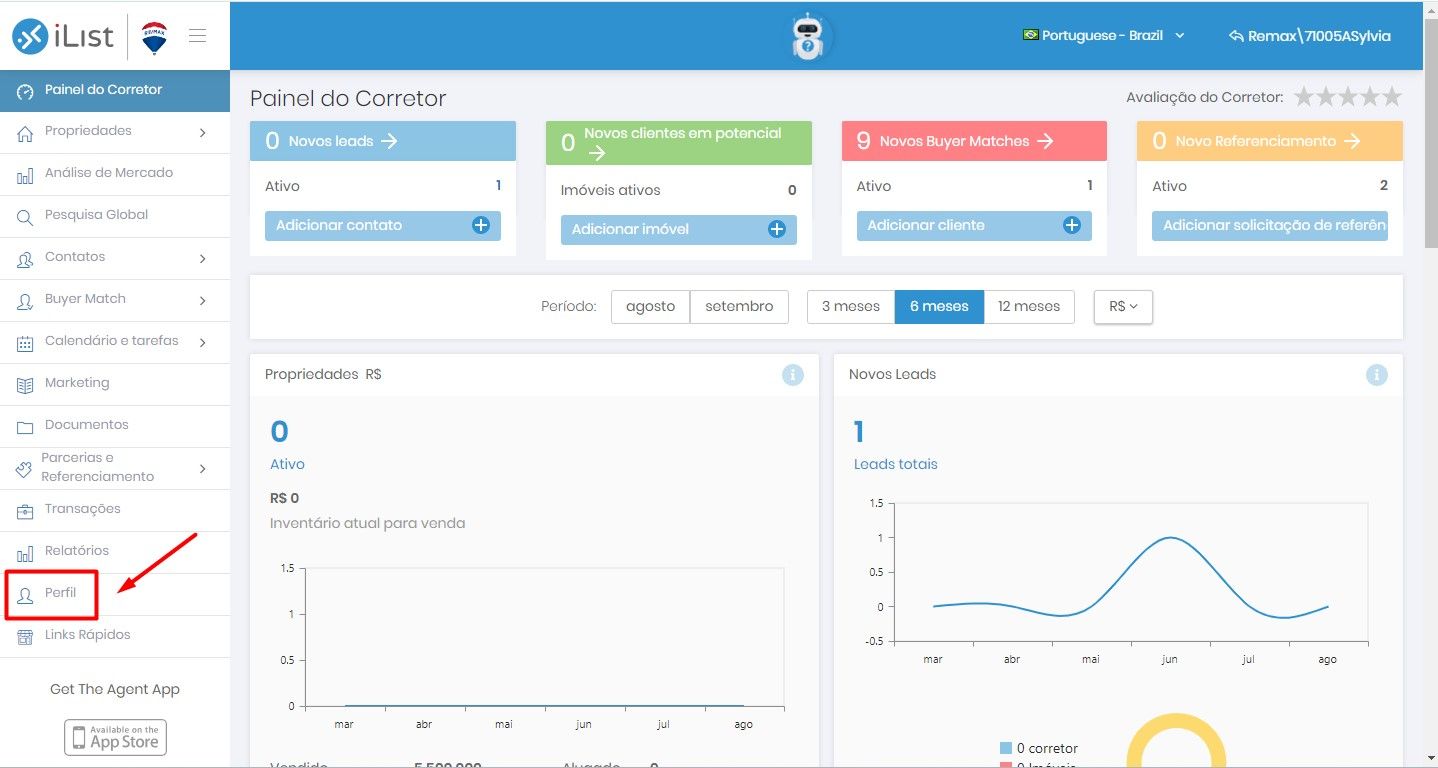Click the blue 0 corretor legend swatch
This screenshot has height=768, width=1438.
point(1006,748)
